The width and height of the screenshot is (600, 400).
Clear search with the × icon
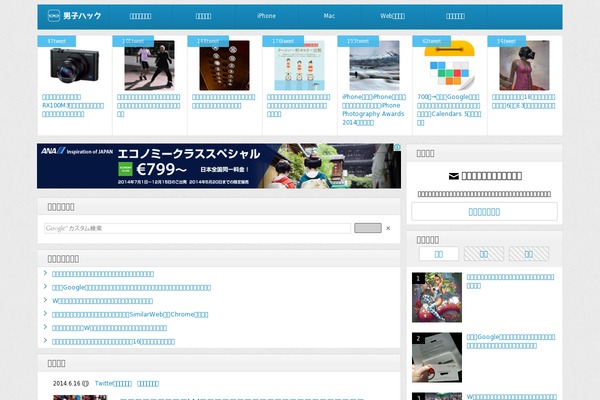(388, 228)
